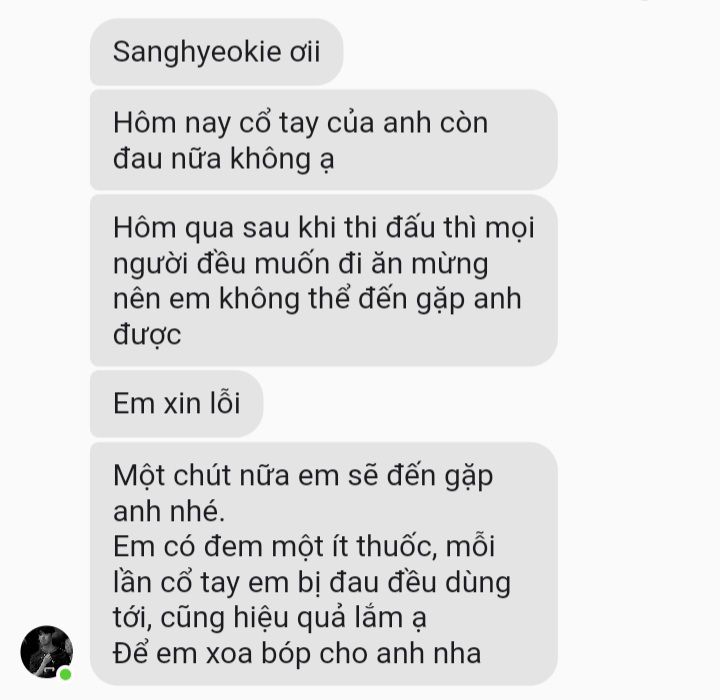Select the line "lần cổ tay em bị đau"

pos(249,583)
